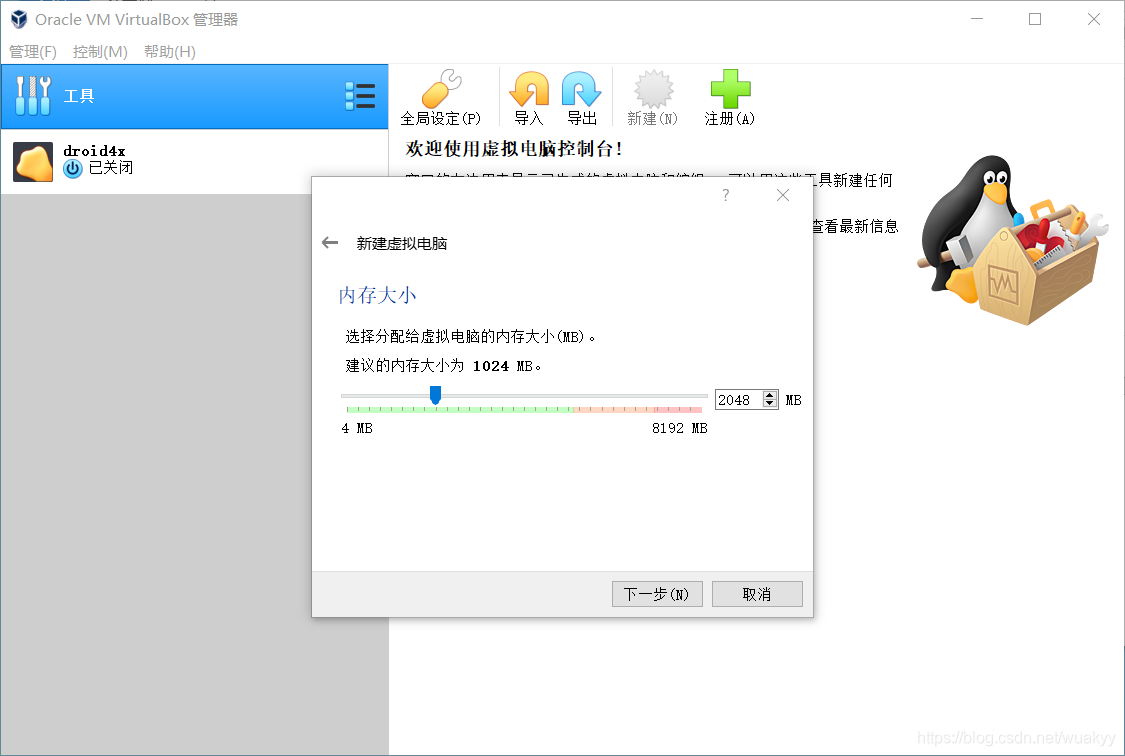The image size is (1125, 756).
Task: Click the 新建虚拟电脑 dialog title
Action: (x=402, y=243)
